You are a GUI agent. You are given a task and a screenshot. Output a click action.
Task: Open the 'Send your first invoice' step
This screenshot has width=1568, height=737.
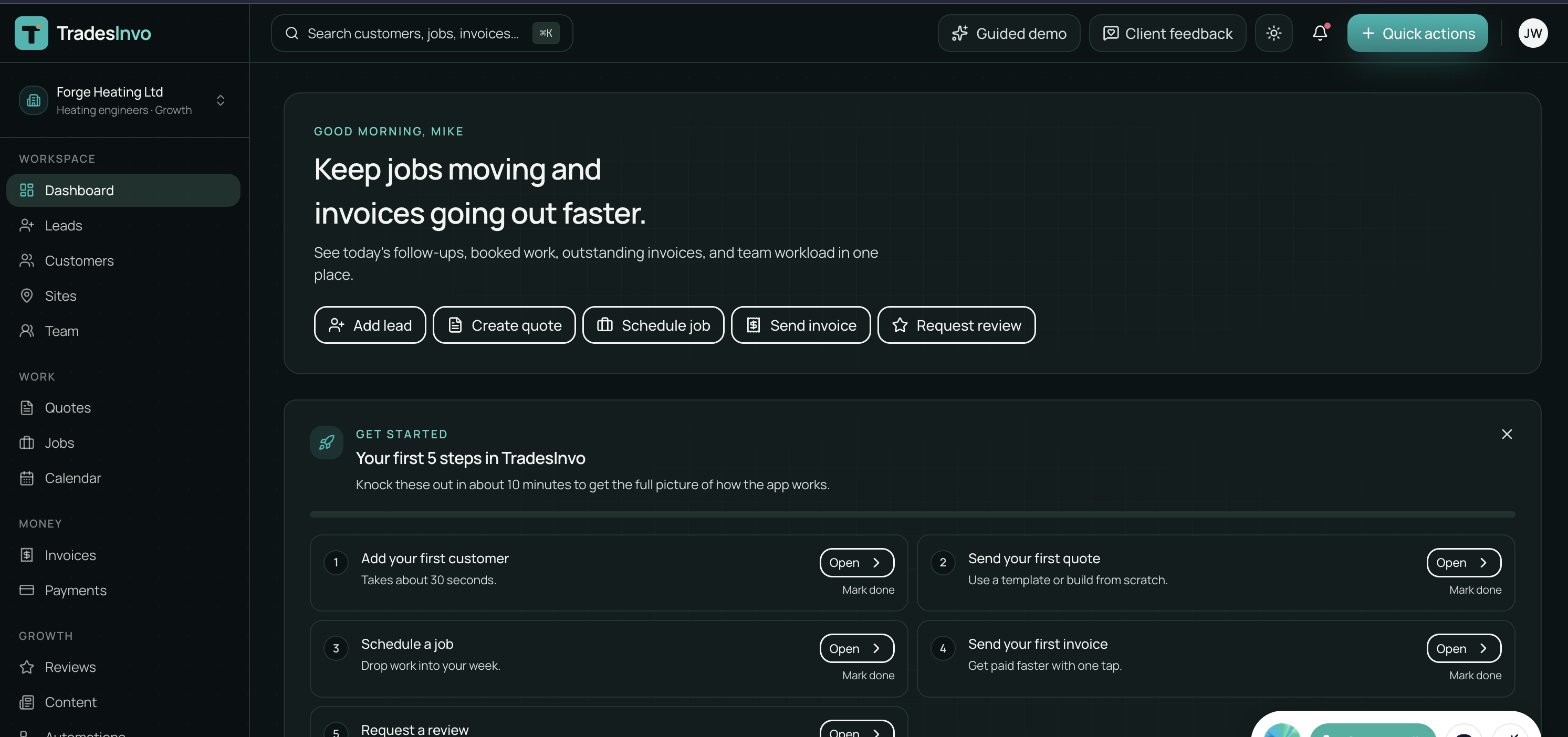1464,649
